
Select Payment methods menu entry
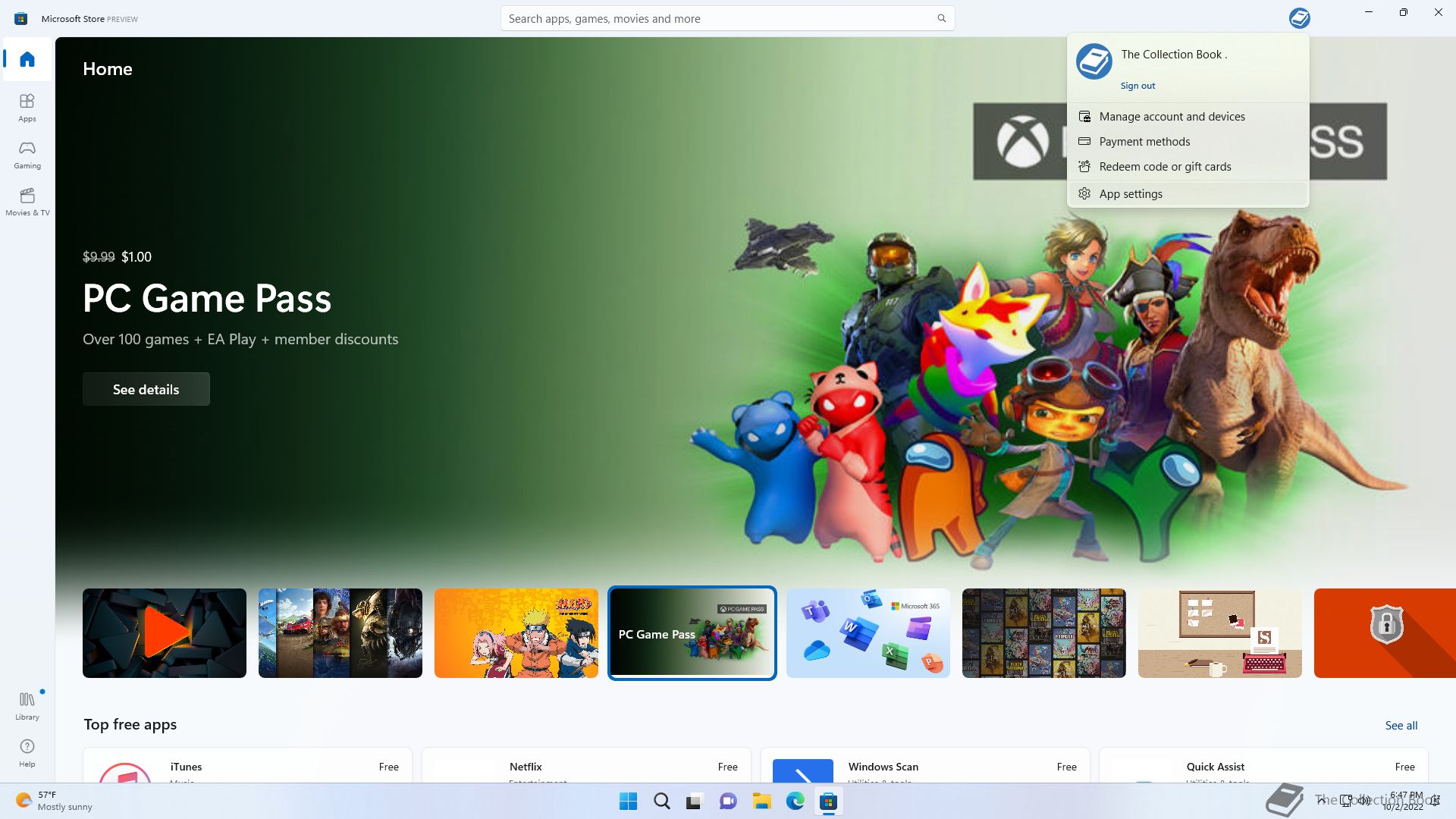1188,142
